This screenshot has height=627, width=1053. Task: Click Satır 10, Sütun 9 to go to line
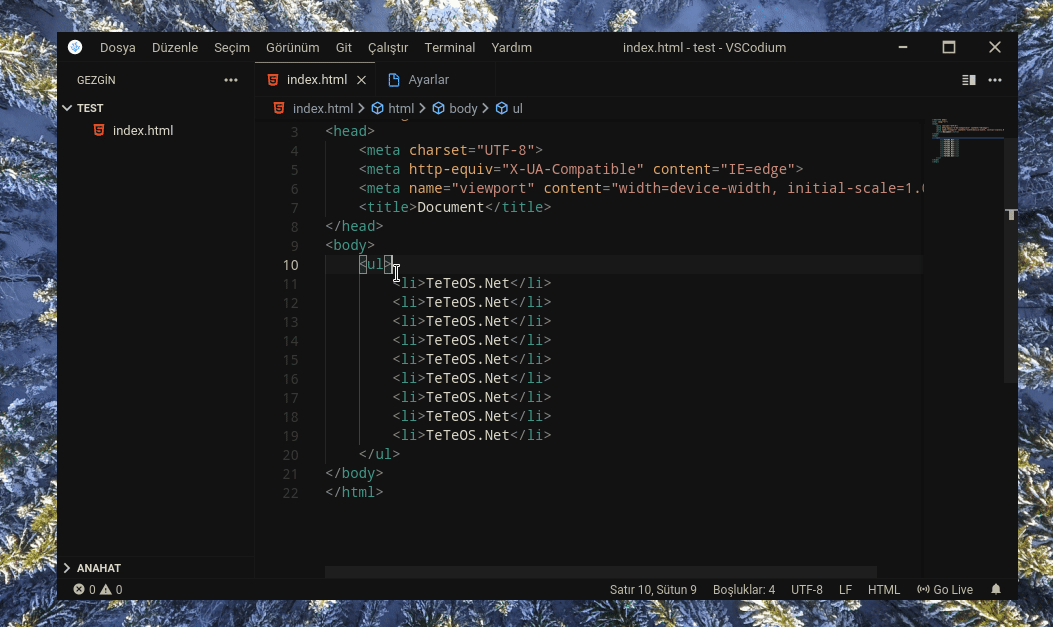652,589
